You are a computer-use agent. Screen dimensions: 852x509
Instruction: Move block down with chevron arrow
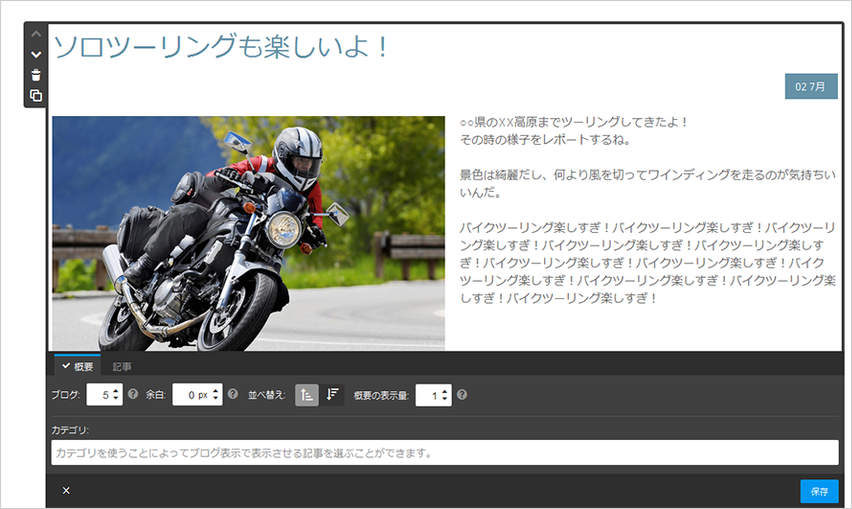point(36,54)
